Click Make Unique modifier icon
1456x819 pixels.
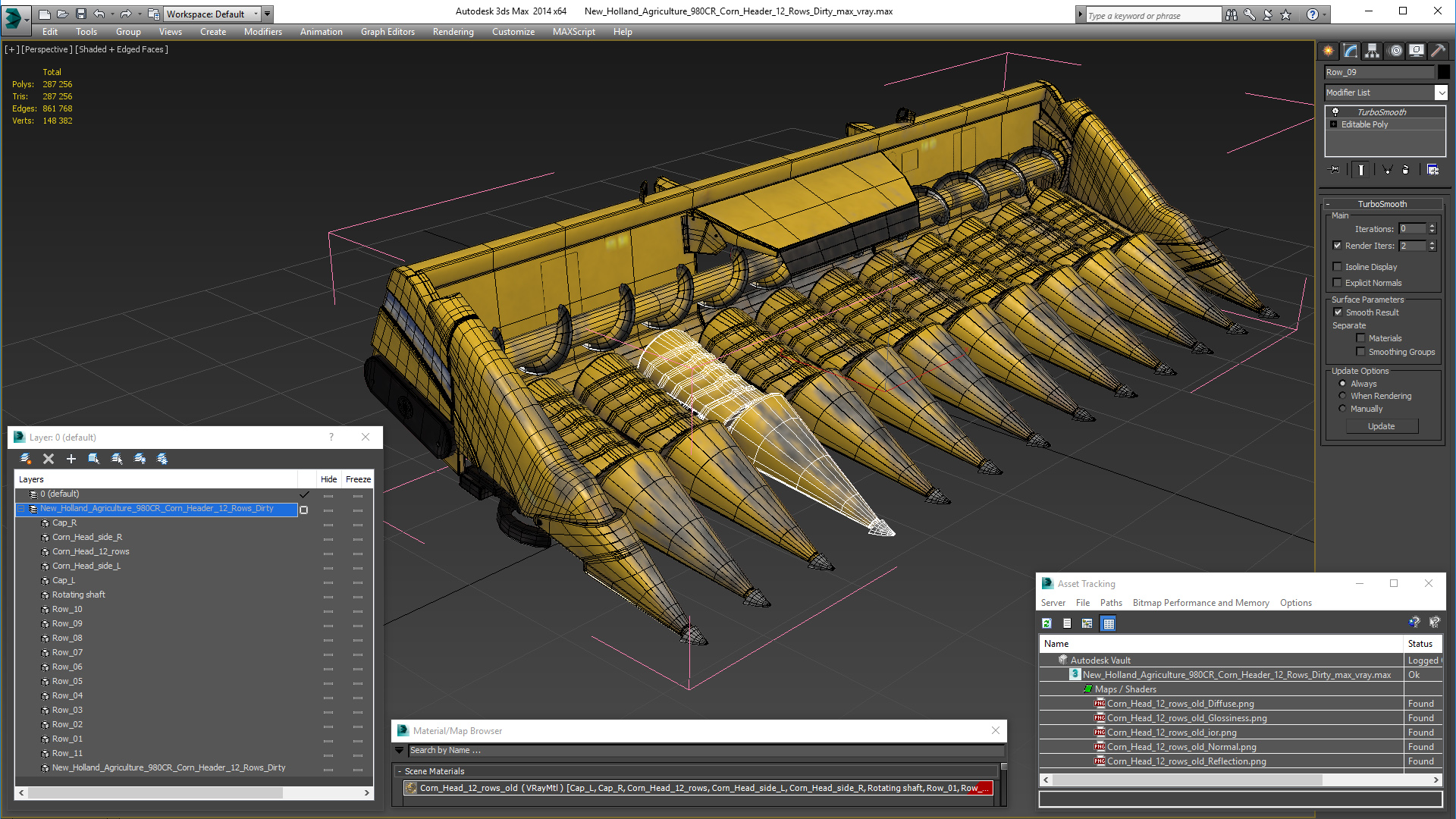coord(1387,170)
